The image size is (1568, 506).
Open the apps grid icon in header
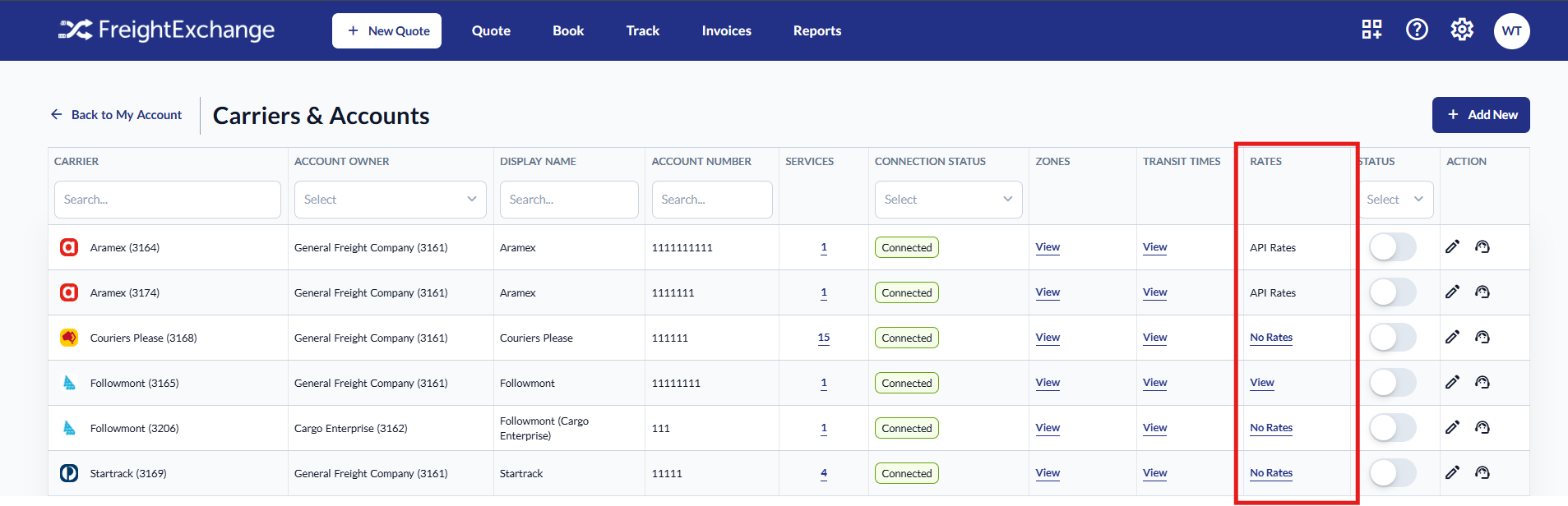coord(1371,30)
